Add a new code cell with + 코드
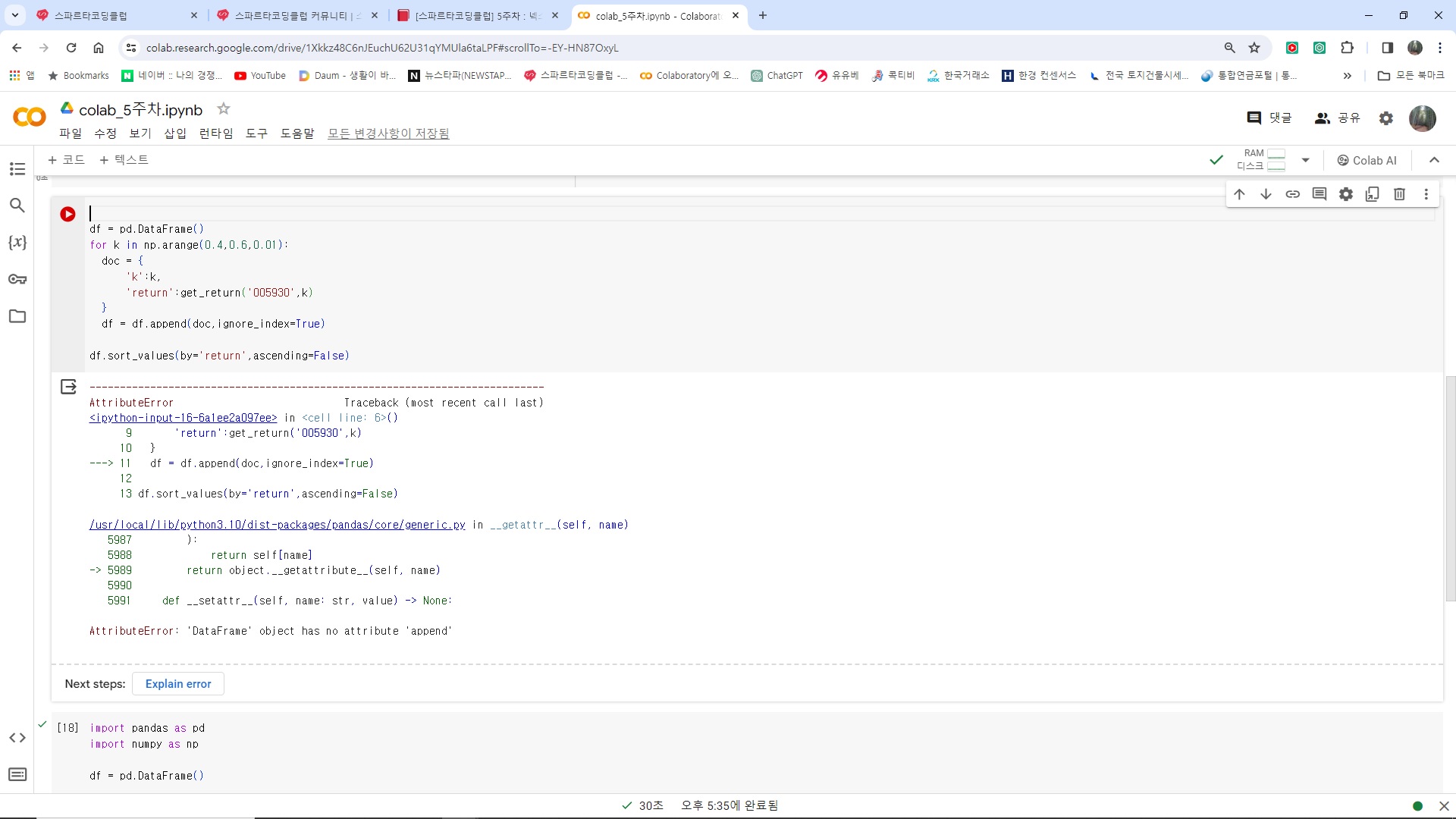1456x819 pixels. [x=66, y=160]
